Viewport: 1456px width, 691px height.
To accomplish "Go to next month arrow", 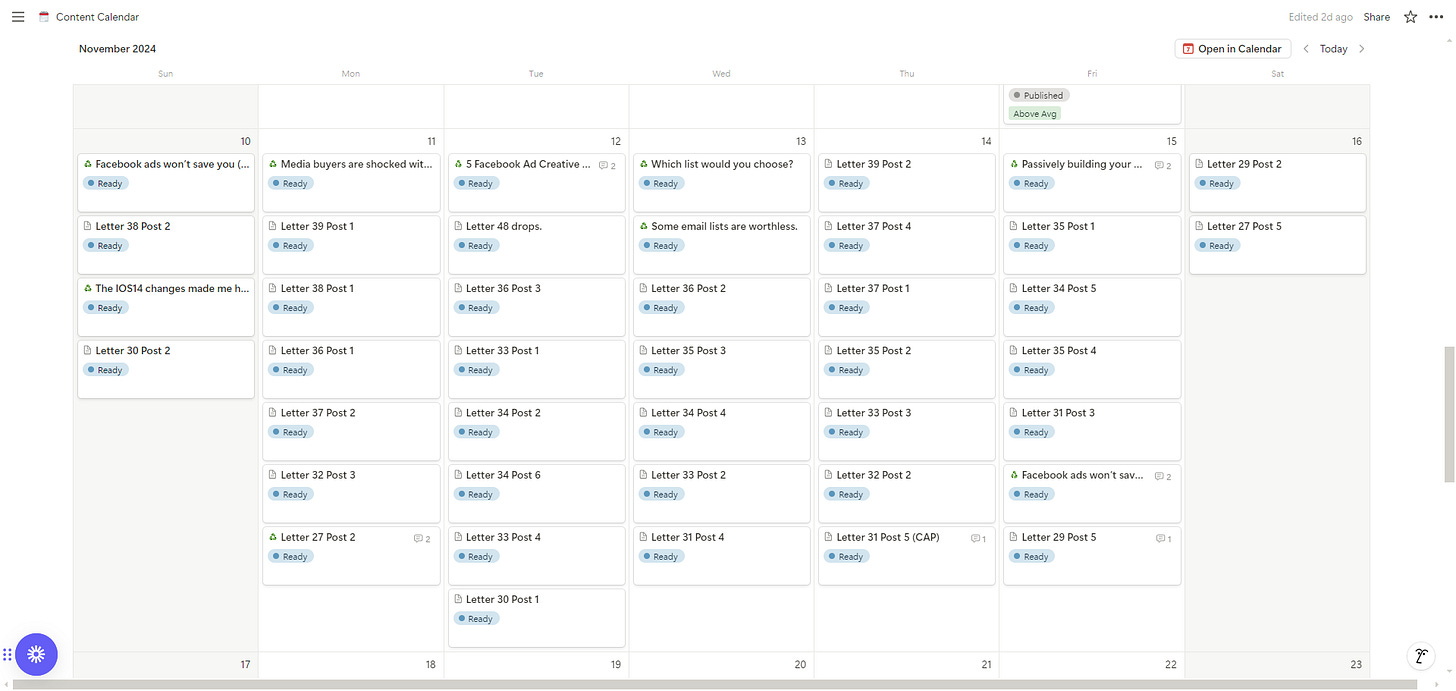I will tap(1362, 49).
